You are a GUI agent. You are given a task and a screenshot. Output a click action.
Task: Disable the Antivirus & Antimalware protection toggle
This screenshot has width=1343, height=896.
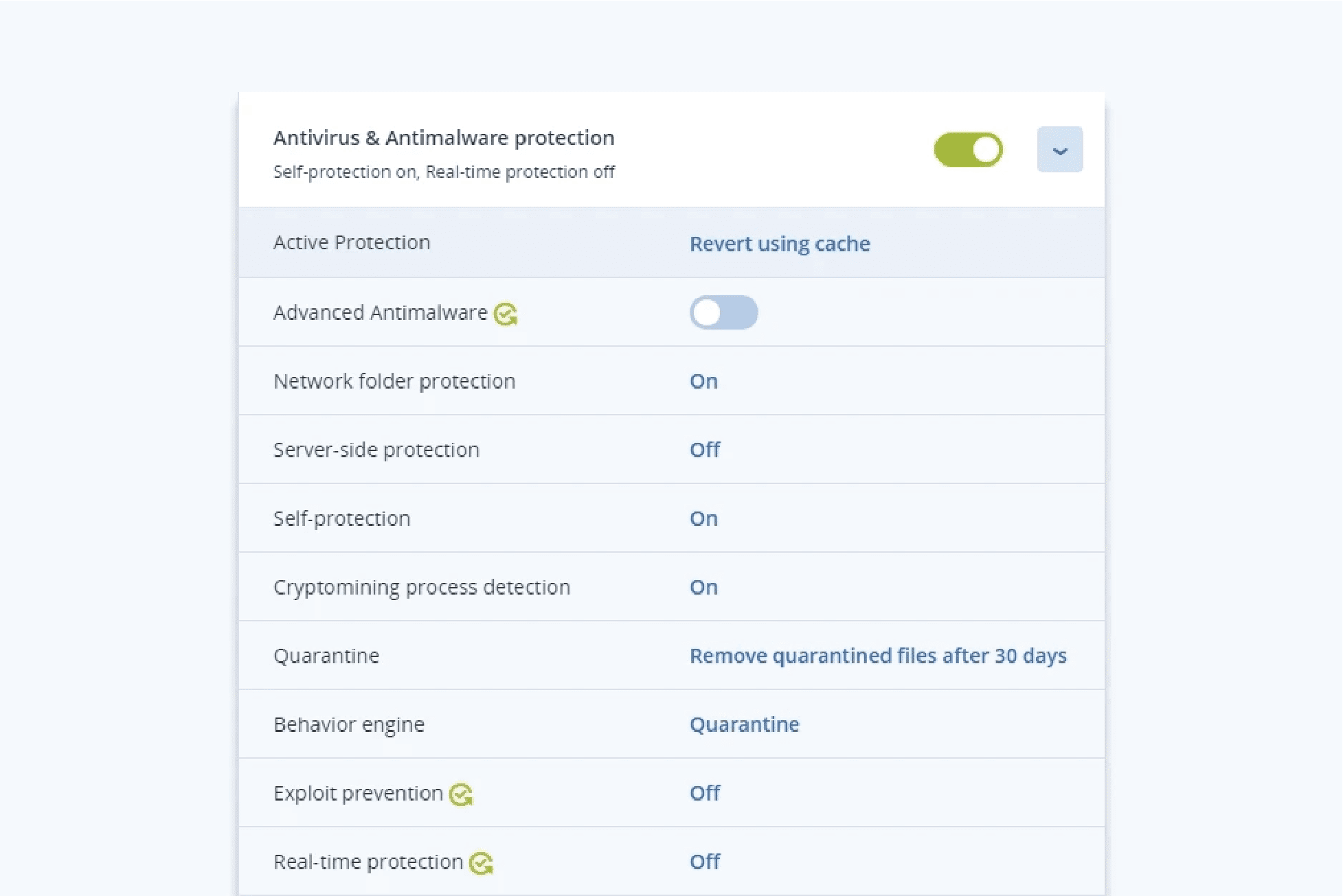968,150
